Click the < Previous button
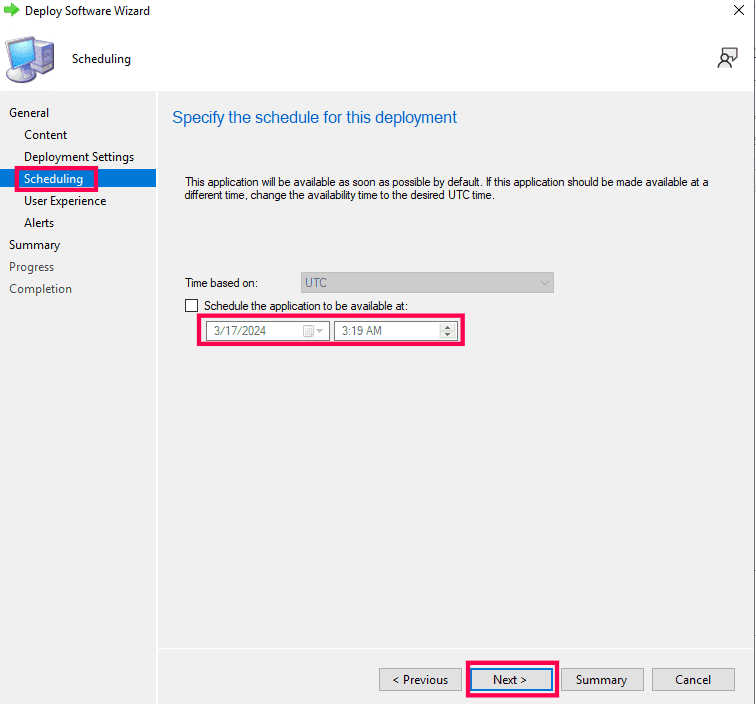This screenshot has width=756, height=704. point(420,679)
